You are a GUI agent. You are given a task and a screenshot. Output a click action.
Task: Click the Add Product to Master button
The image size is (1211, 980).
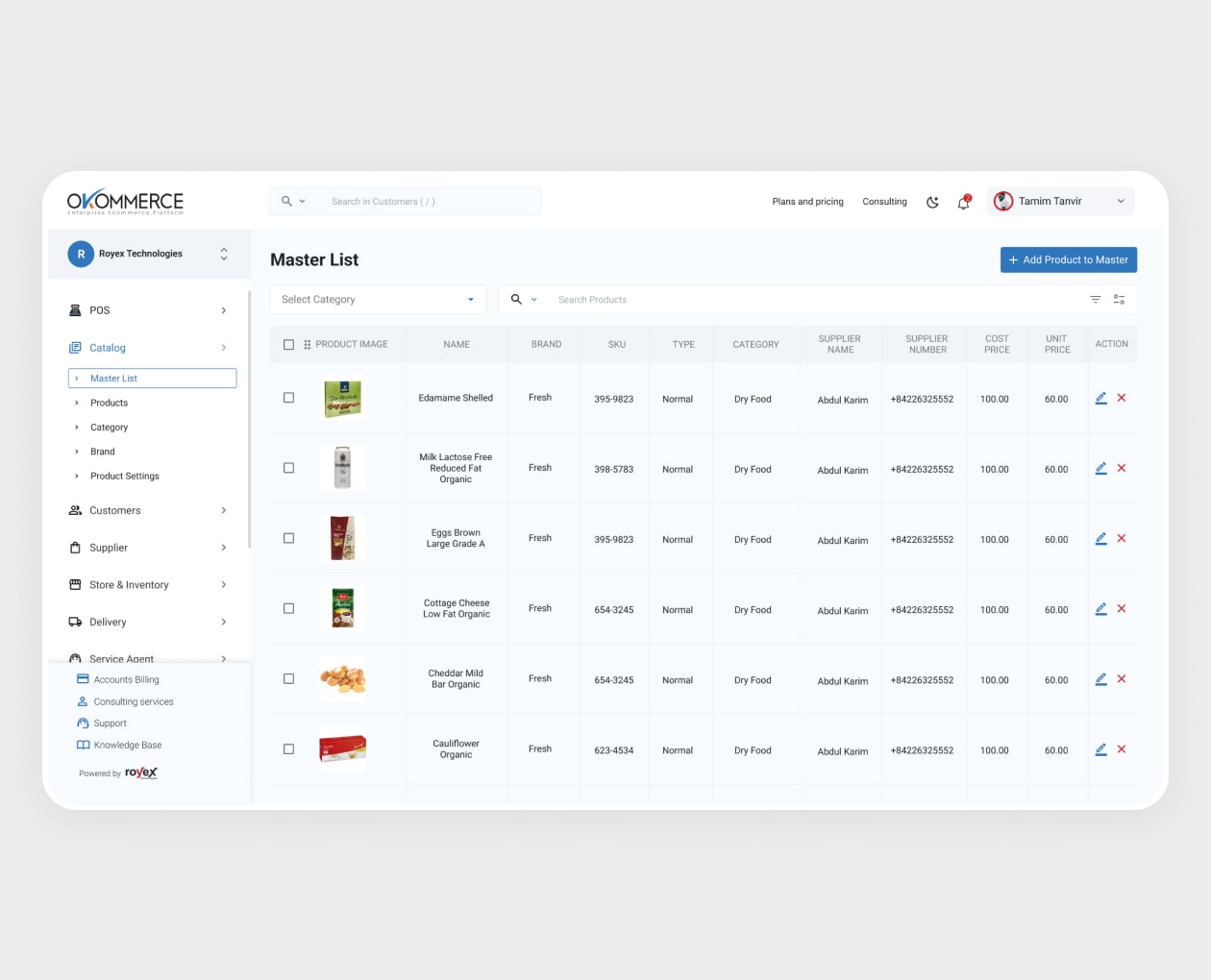pyautogui.click(x=1068, y=259)
